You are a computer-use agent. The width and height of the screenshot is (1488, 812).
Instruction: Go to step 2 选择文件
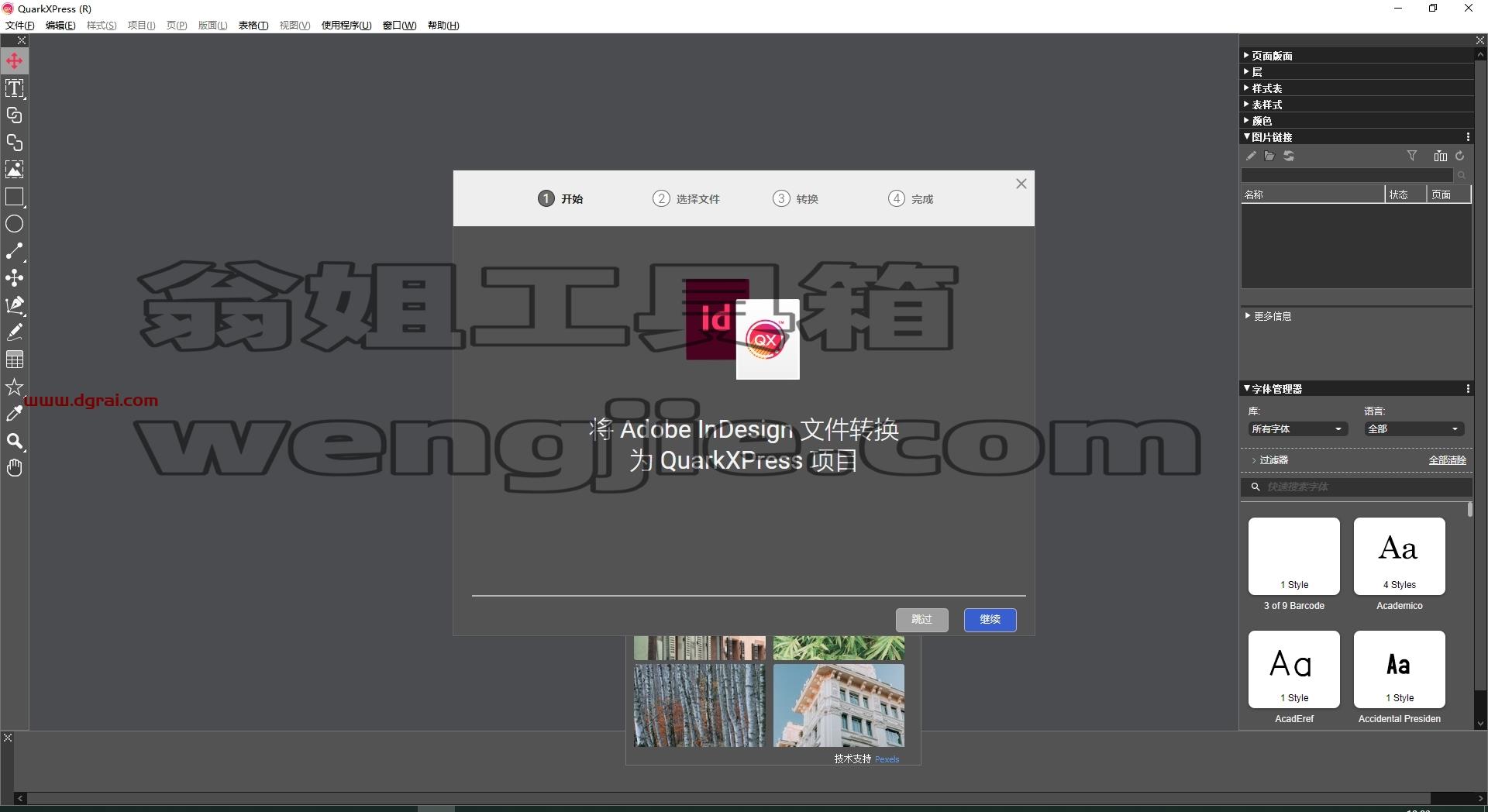tap(686, 199)
